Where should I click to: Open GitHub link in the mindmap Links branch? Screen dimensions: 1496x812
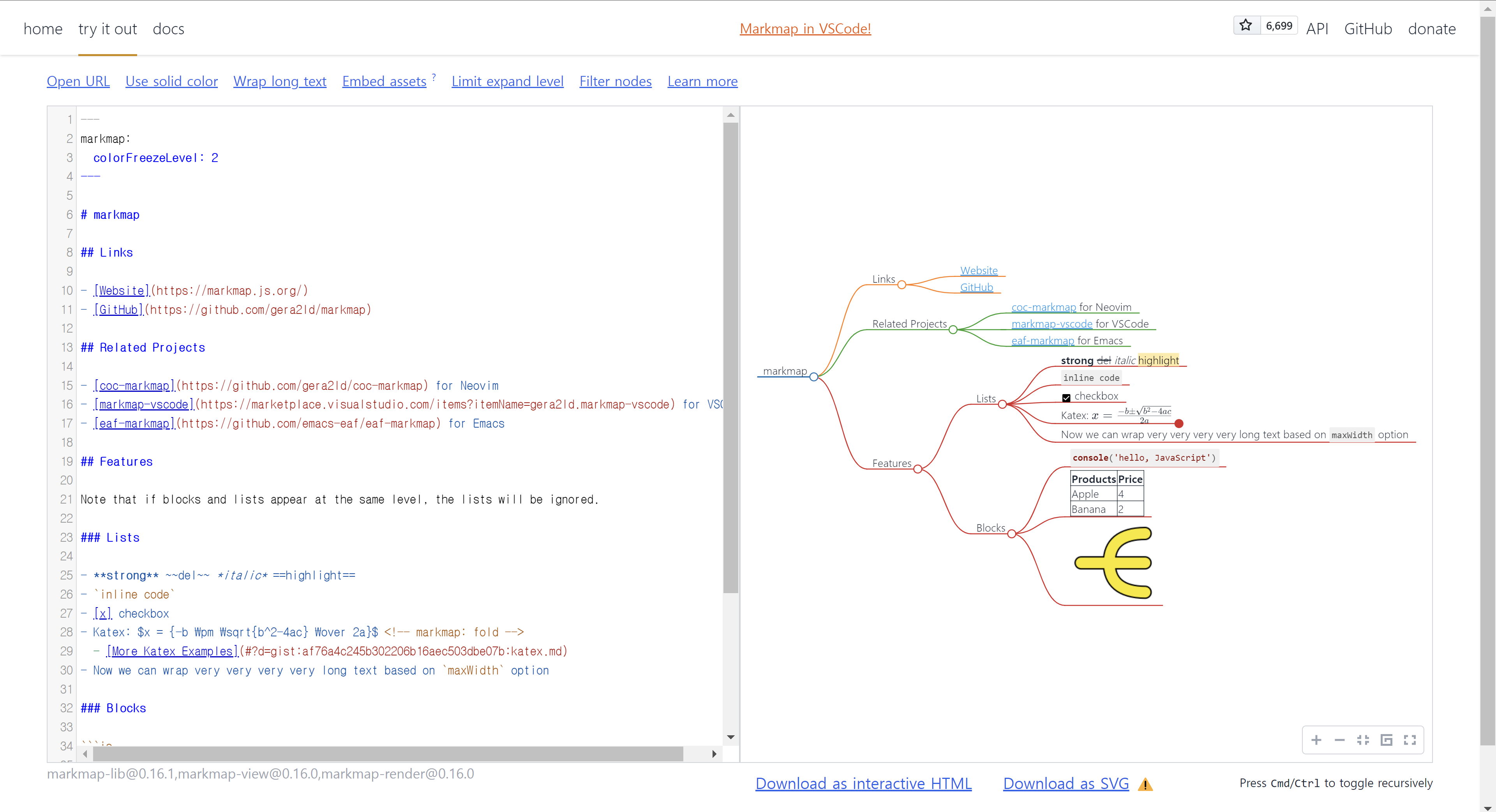click(976, 287)
